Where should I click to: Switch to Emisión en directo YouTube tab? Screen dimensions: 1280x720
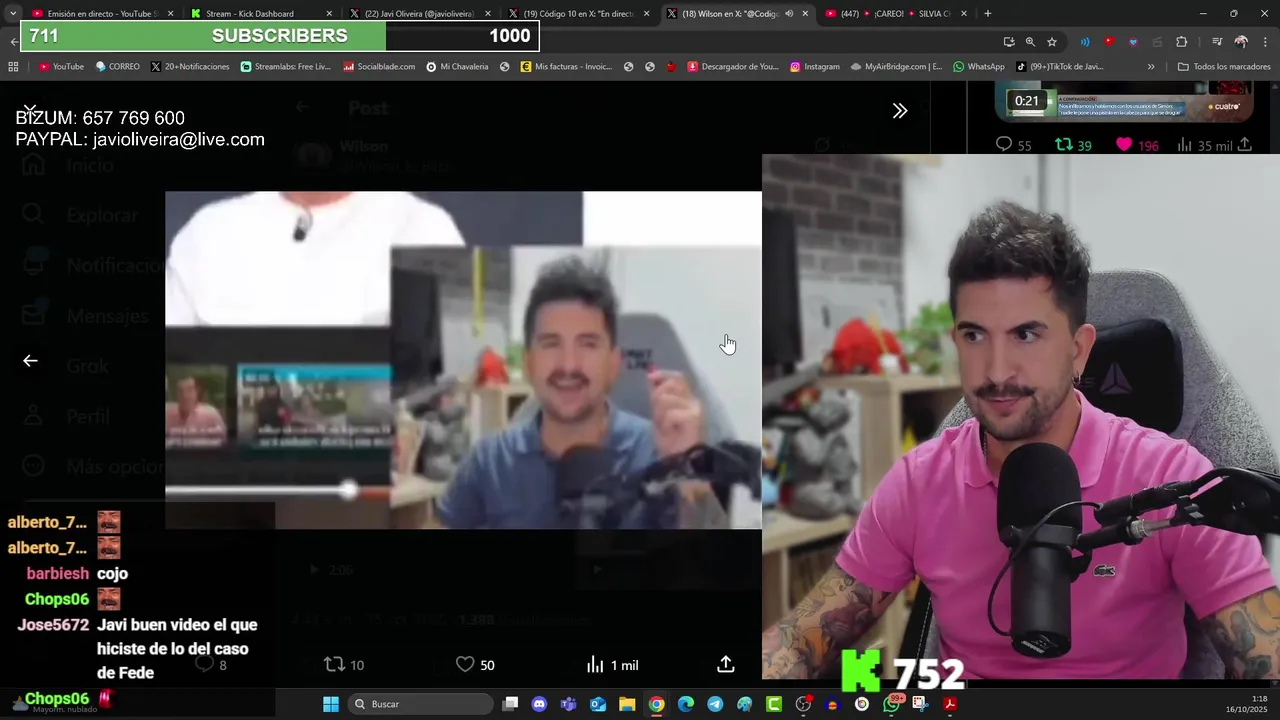(100, 14)
